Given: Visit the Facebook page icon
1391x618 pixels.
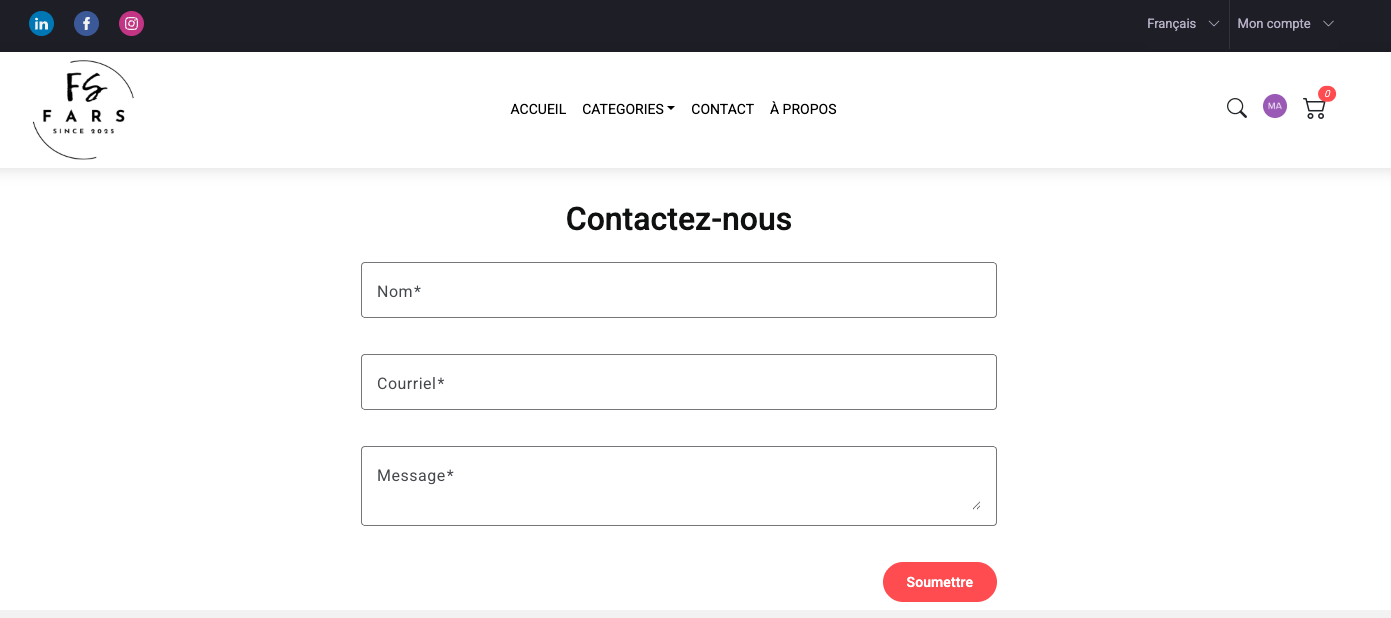Looking at the screenshot, I should (86, 24).
